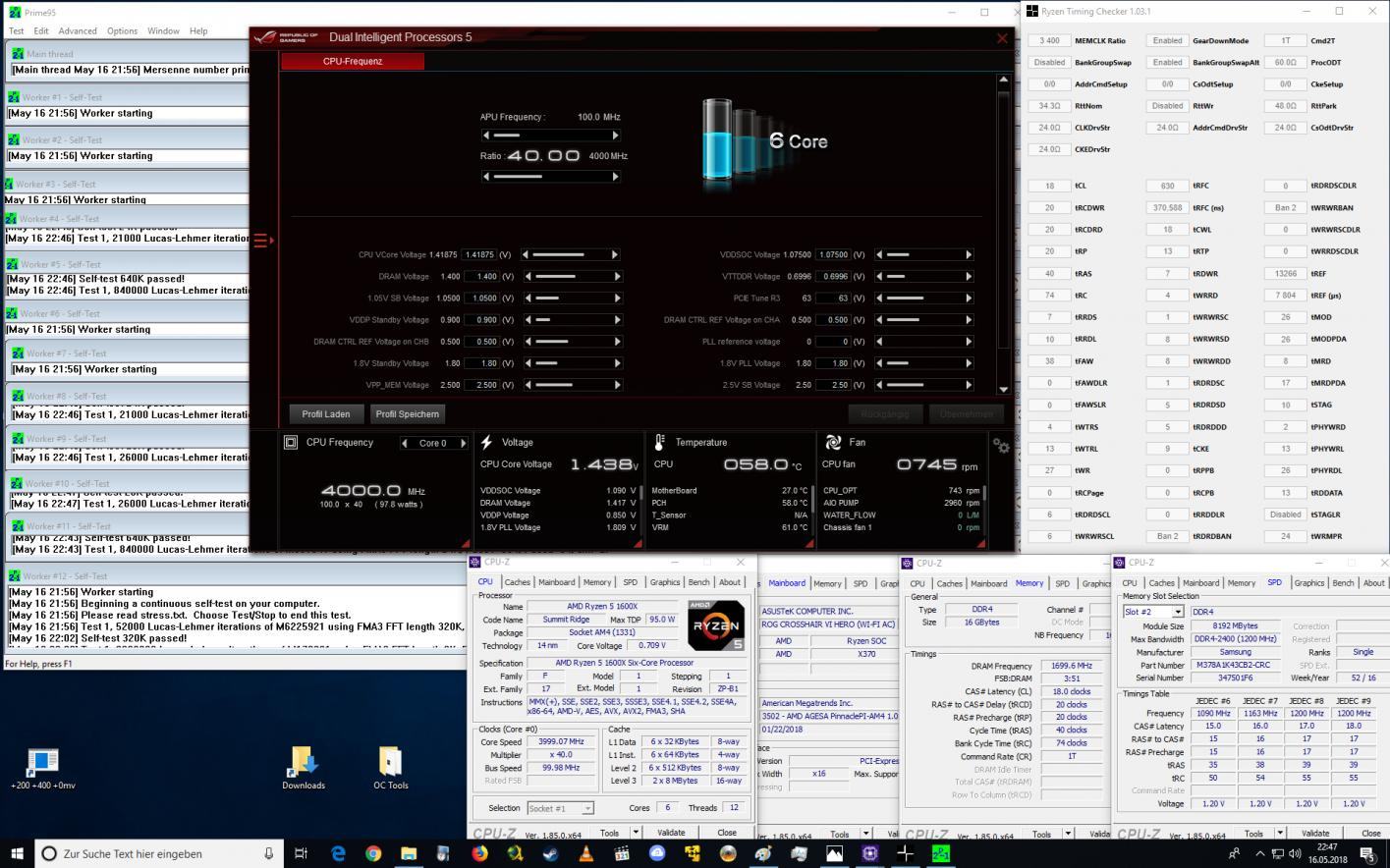This screenshot has width=1390, height=868.
Task: Click the Worker #1 Self-Test window icon
Action: pyautogui.click(x=14, y=97)
